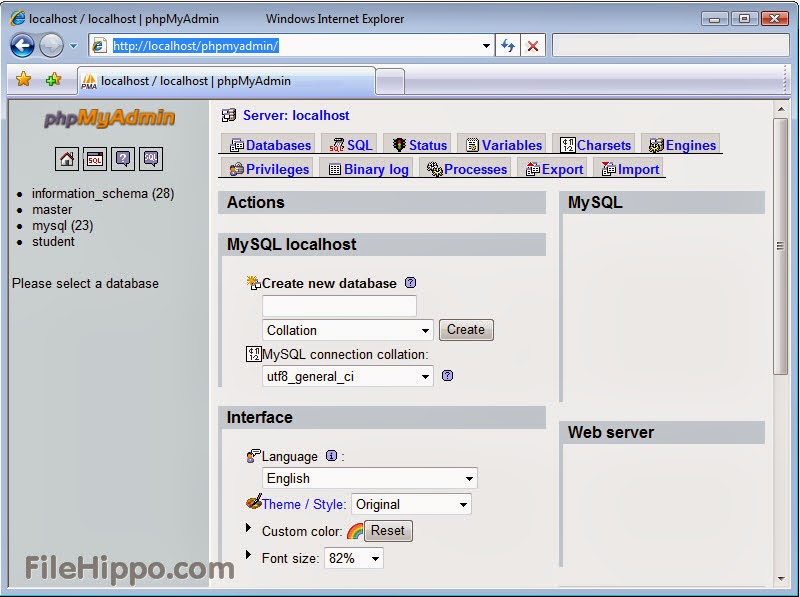Click the phpMyAdmin logo
This screenshot has height=597, width=800.
(x=109, y=118)
